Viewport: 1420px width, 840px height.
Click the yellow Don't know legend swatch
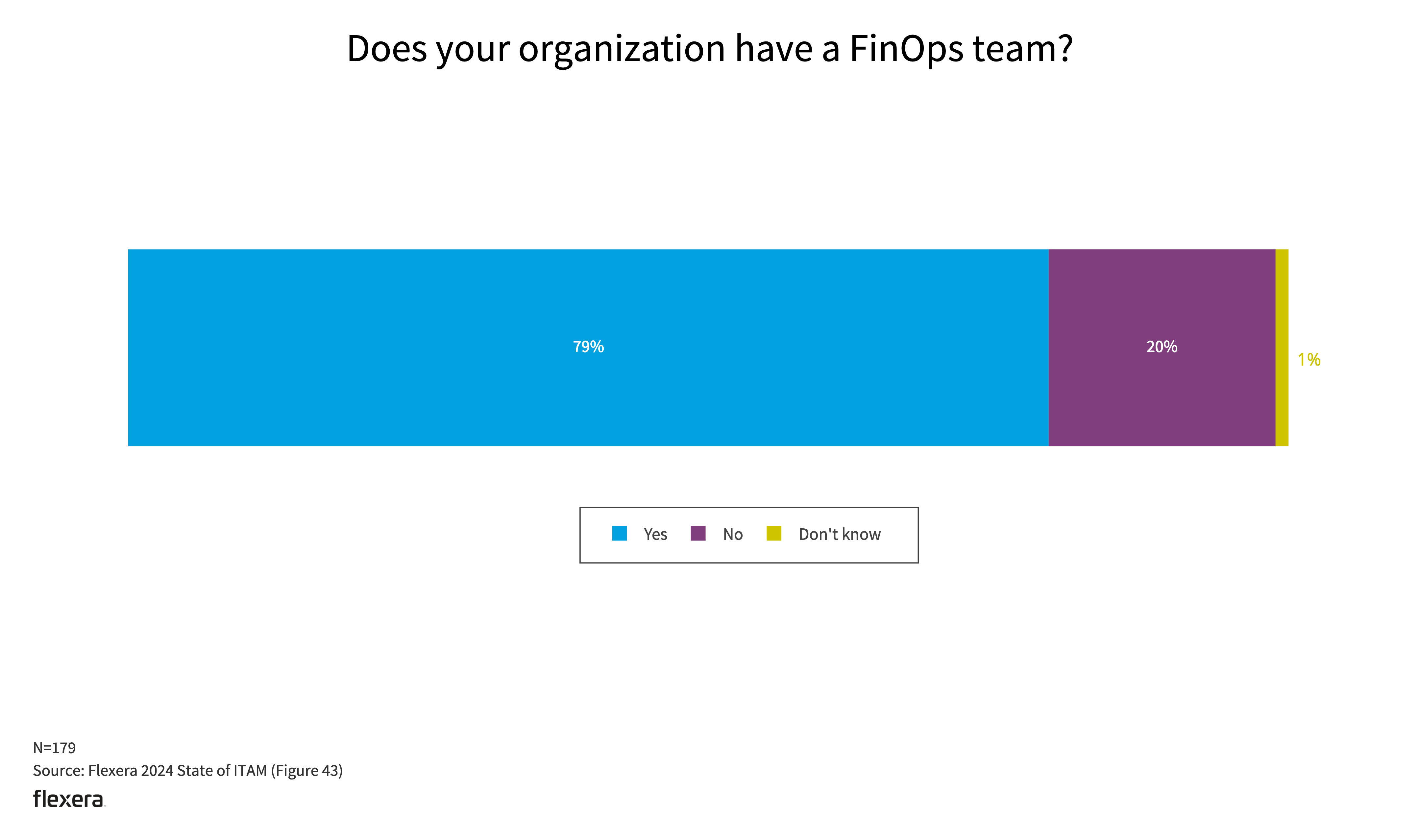[774, 533]
